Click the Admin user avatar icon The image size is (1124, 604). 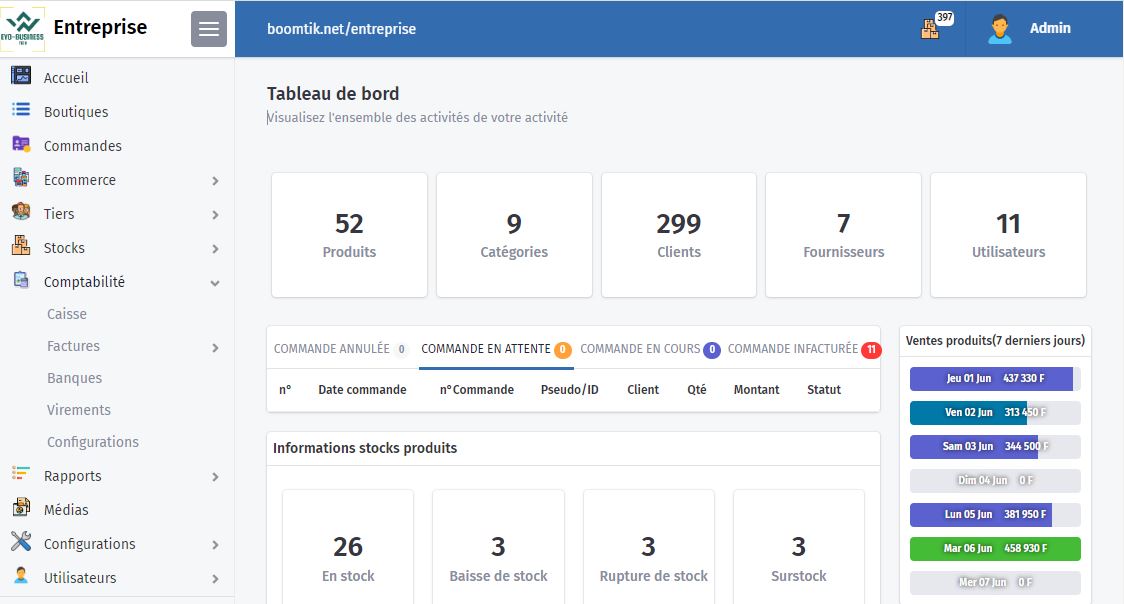(999, 29)
